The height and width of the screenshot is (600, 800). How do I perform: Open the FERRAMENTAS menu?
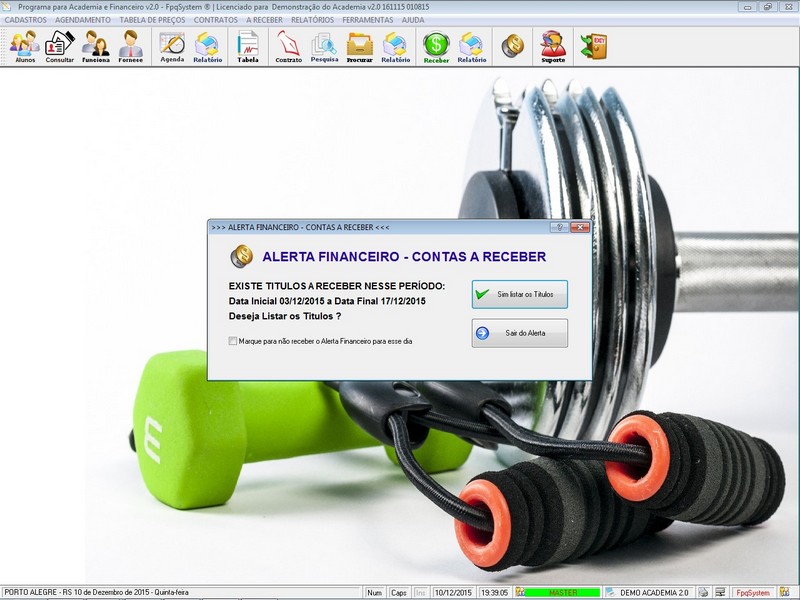[368, 20]
